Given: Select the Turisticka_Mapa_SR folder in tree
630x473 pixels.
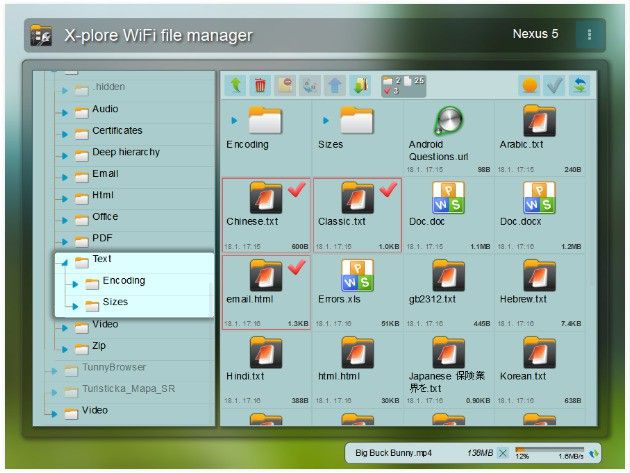Looking at the screenshot, I should click(128, 389).
